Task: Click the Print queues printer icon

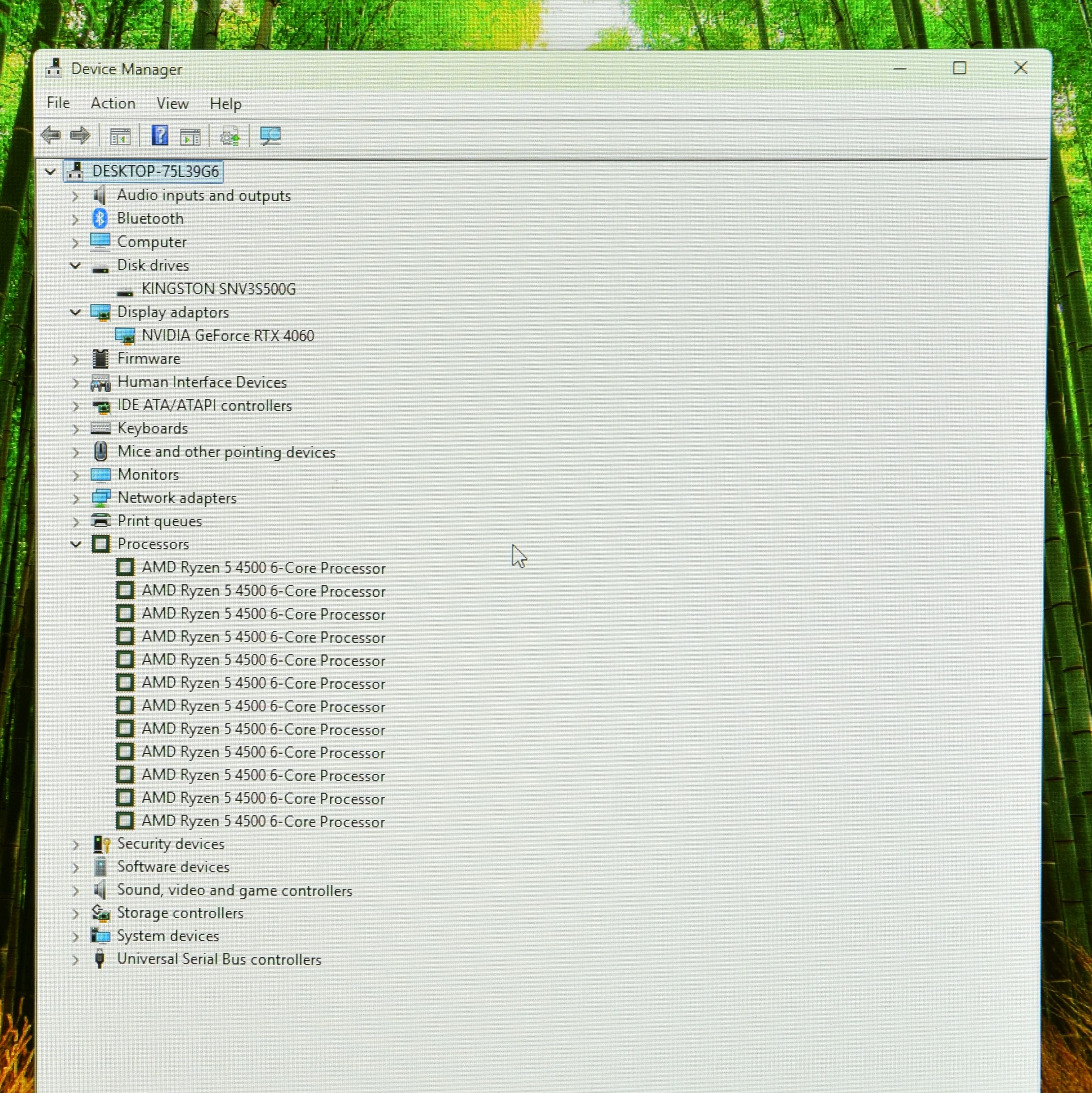Action: click(x=101, y=520)
